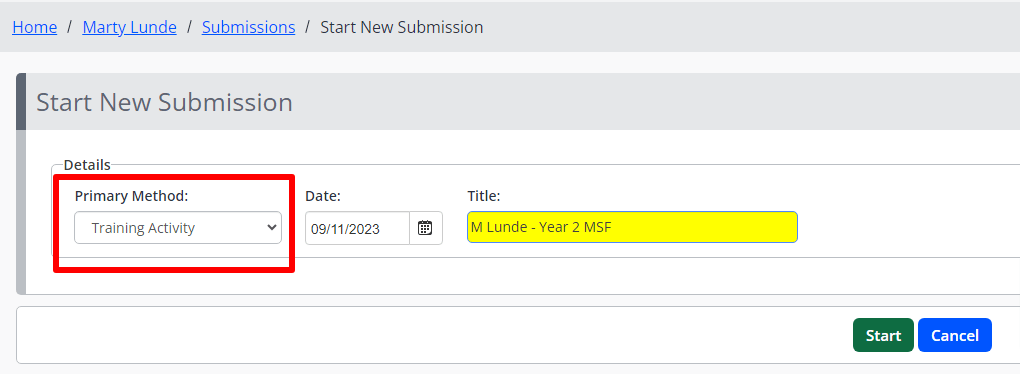Click the Start New Submission panel heading
Viewport: 1020px width, 374px height.
[164, 103]
